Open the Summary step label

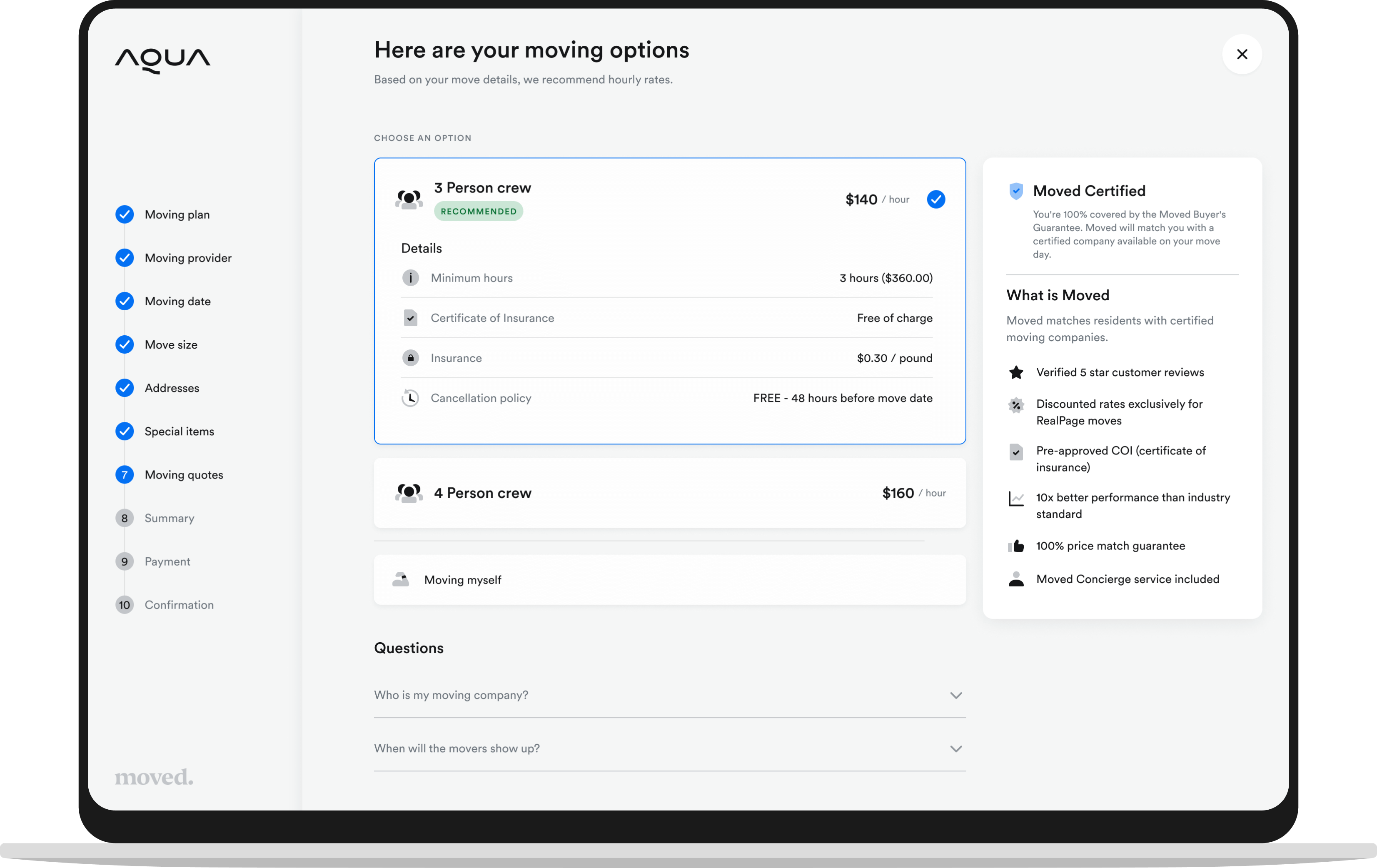click(170, 519)
